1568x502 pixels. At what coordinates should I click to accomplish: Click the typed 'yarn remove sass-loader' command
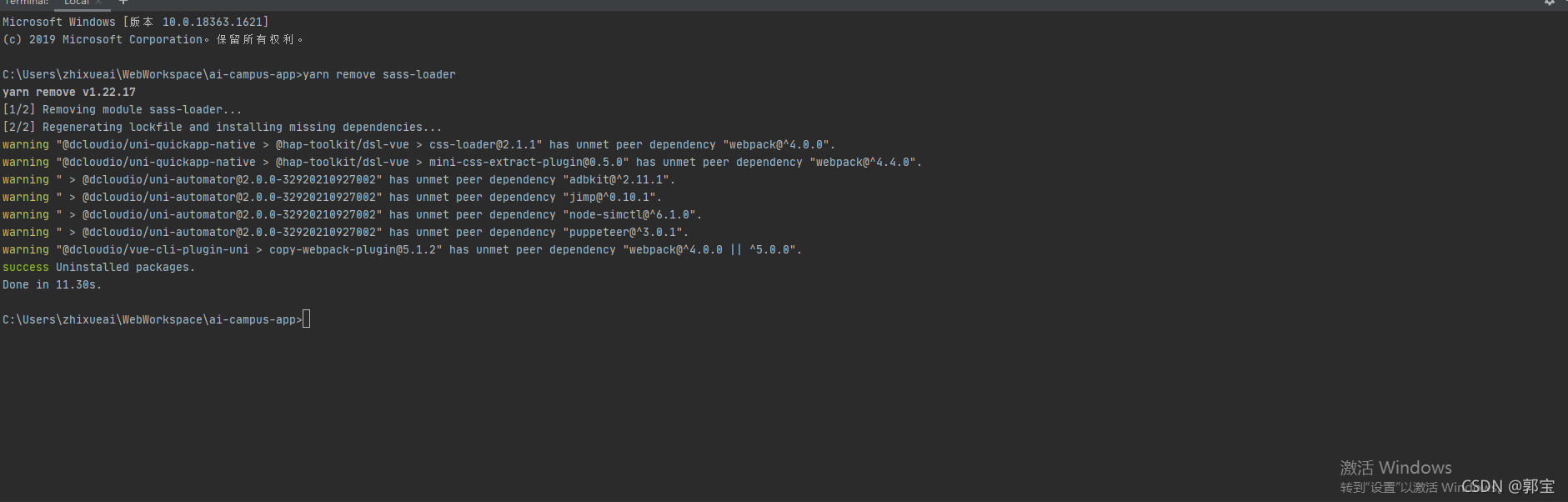pyautogui.click(x=379, y=75)
